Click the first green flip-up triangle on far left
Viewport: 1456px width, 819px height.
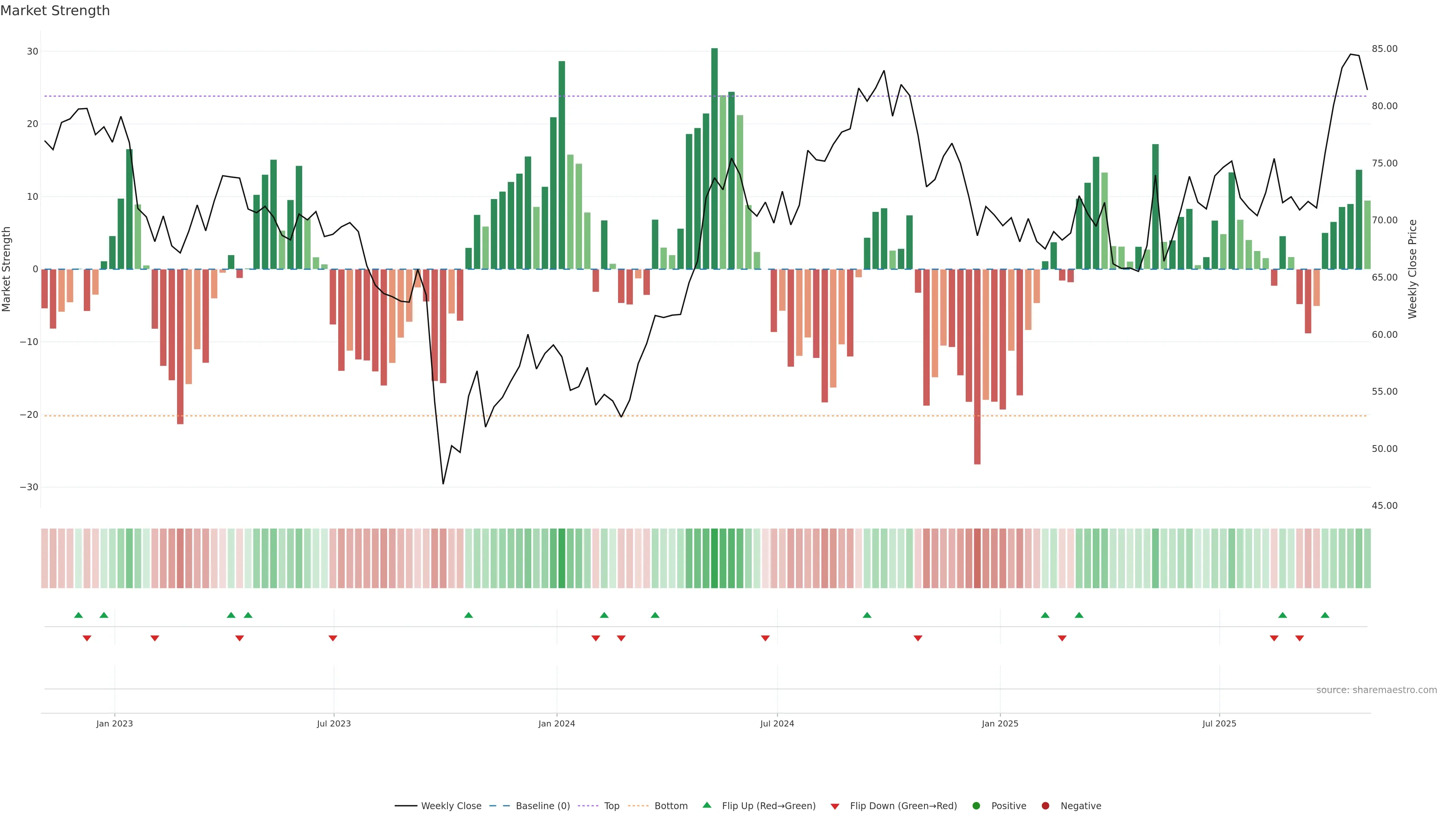[78, 615]
